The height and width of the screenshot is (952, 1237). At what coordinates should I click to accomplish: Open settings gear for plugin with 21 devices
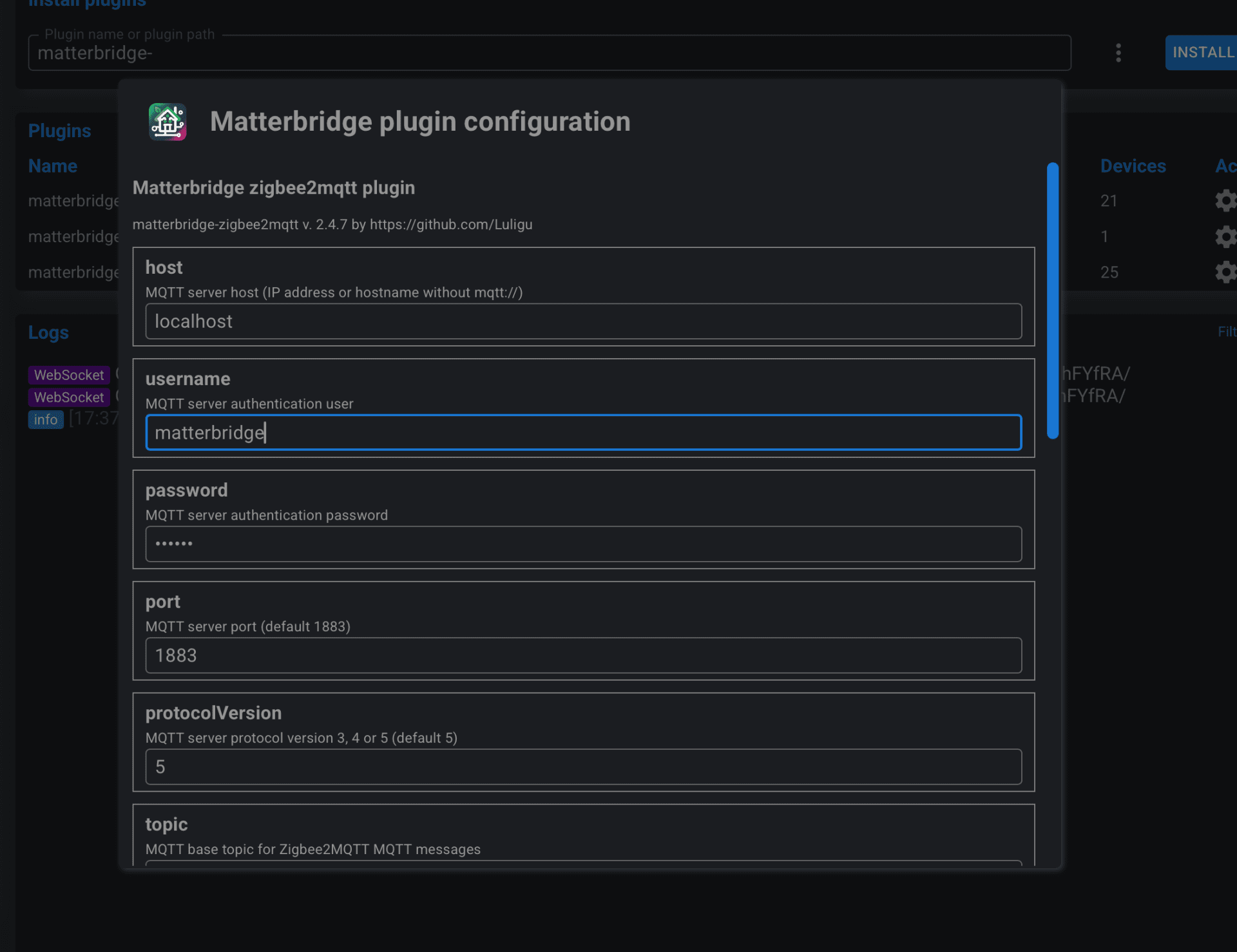tap(1225, 201)
